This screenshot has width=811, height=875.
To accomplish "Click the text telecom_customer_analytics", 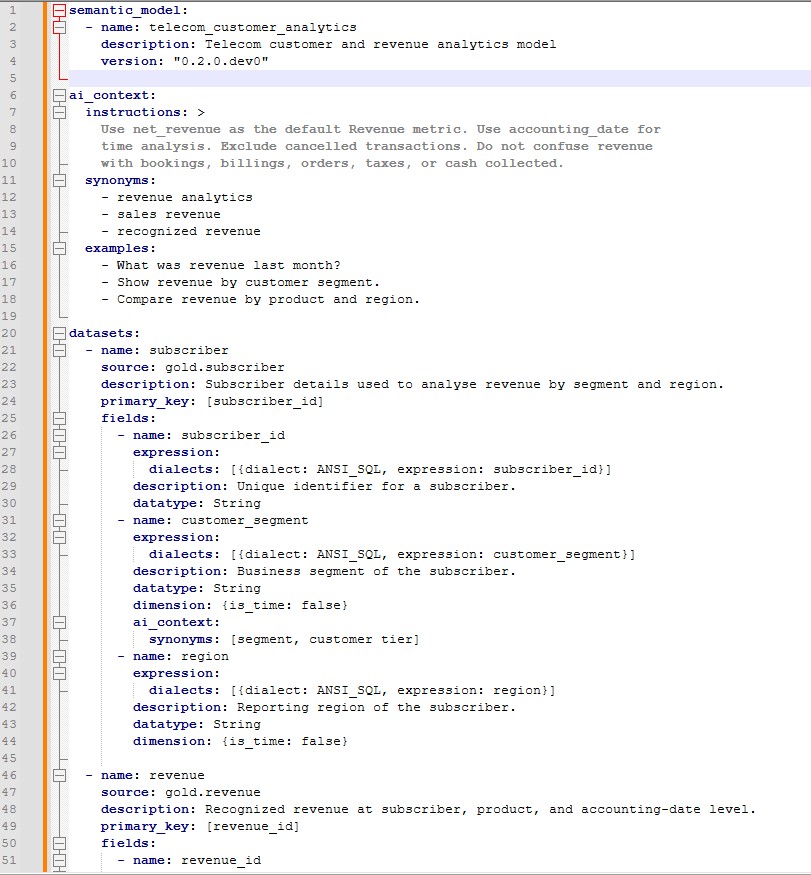I will click(253, 27).
